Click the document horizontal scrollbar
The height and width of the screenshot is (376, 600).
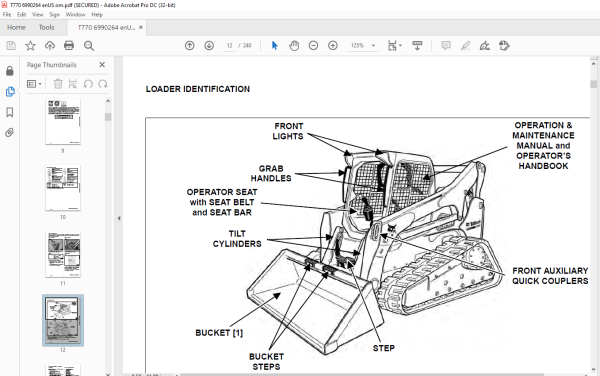(362, 374)
